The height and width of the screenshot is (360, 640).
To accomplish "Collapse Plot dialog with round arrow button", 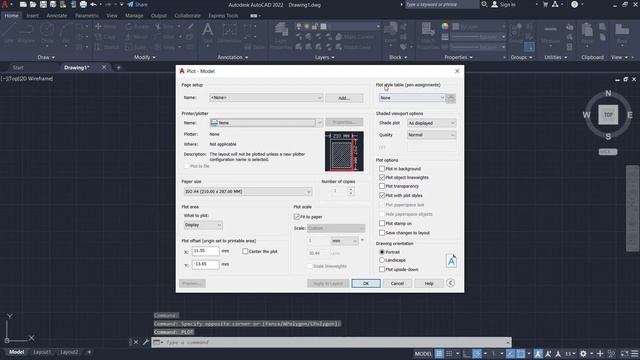I will (450, 283).
